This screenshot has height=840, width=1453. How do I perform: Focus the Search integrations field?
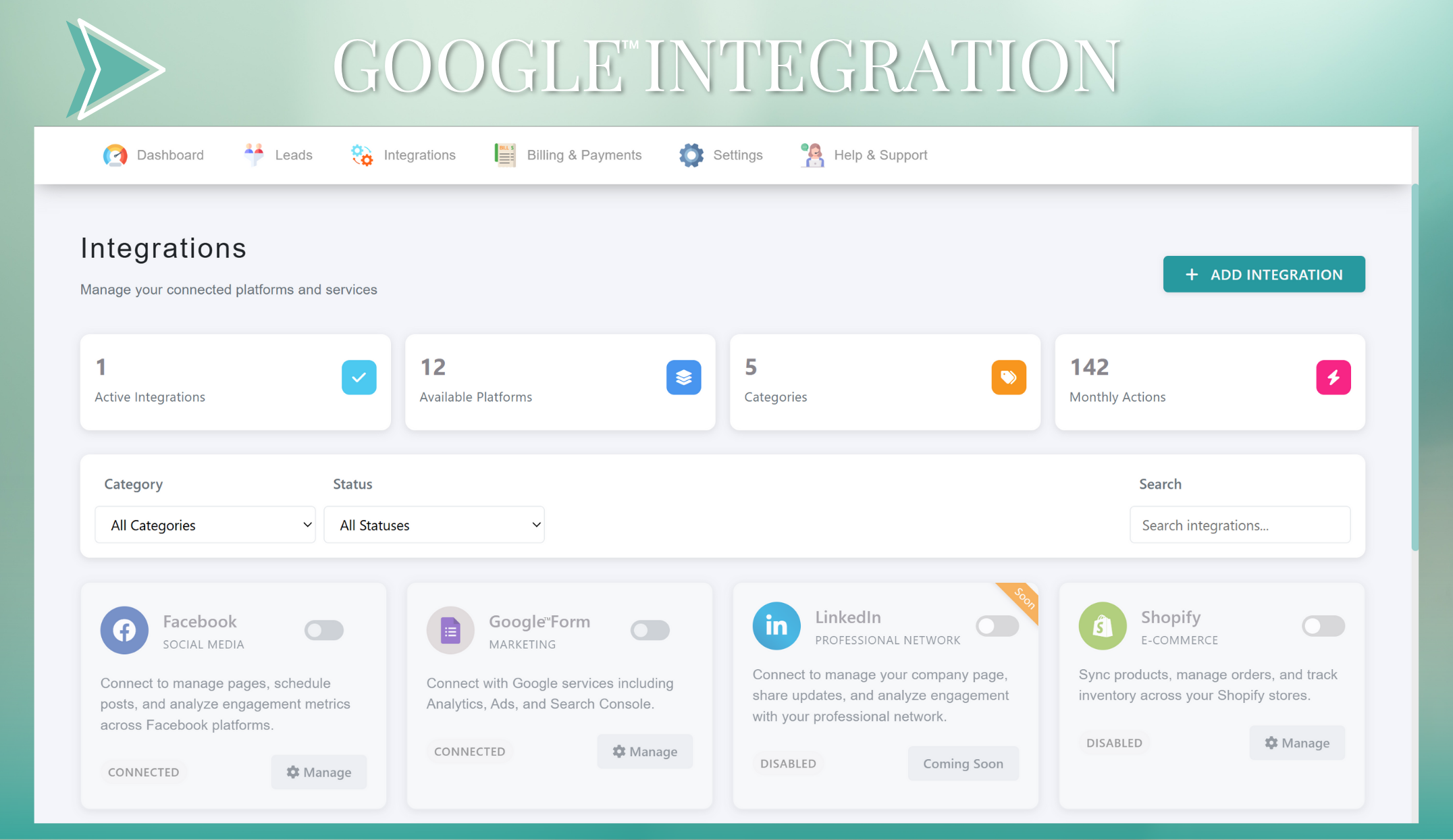click(x=1240, y=525)
